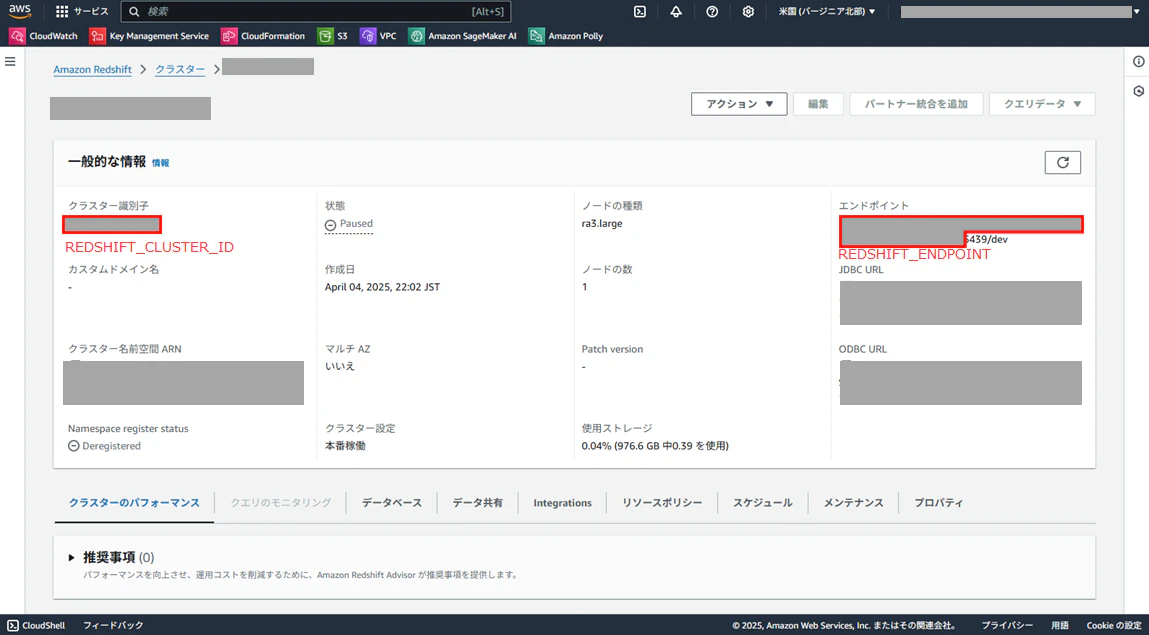Click フィードバック in footer

(x=113, y=625)
